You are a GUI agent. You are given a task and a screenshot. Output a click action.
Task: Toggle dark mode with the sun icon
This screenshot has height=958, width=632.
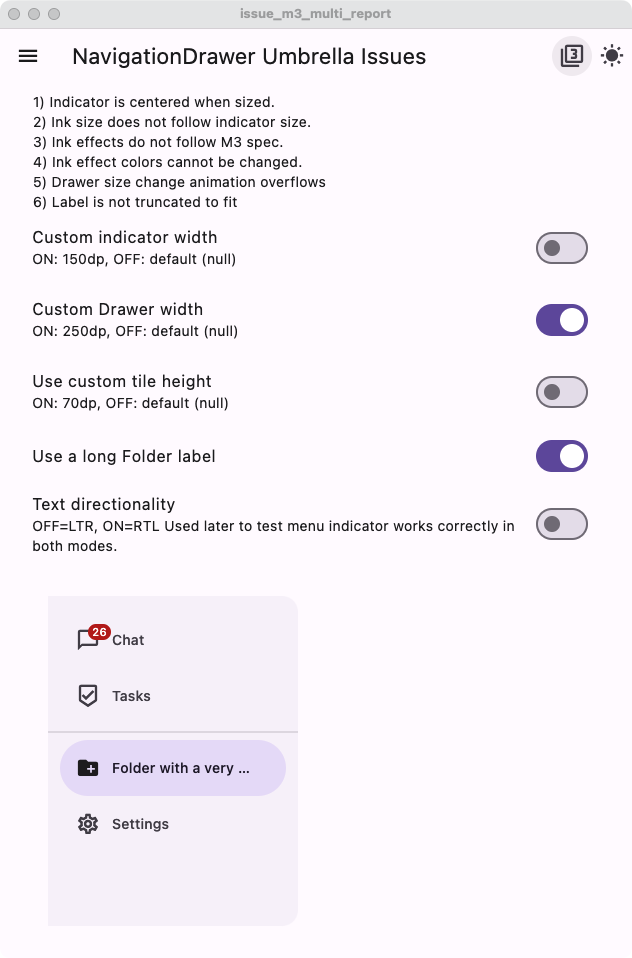(610, 56)
